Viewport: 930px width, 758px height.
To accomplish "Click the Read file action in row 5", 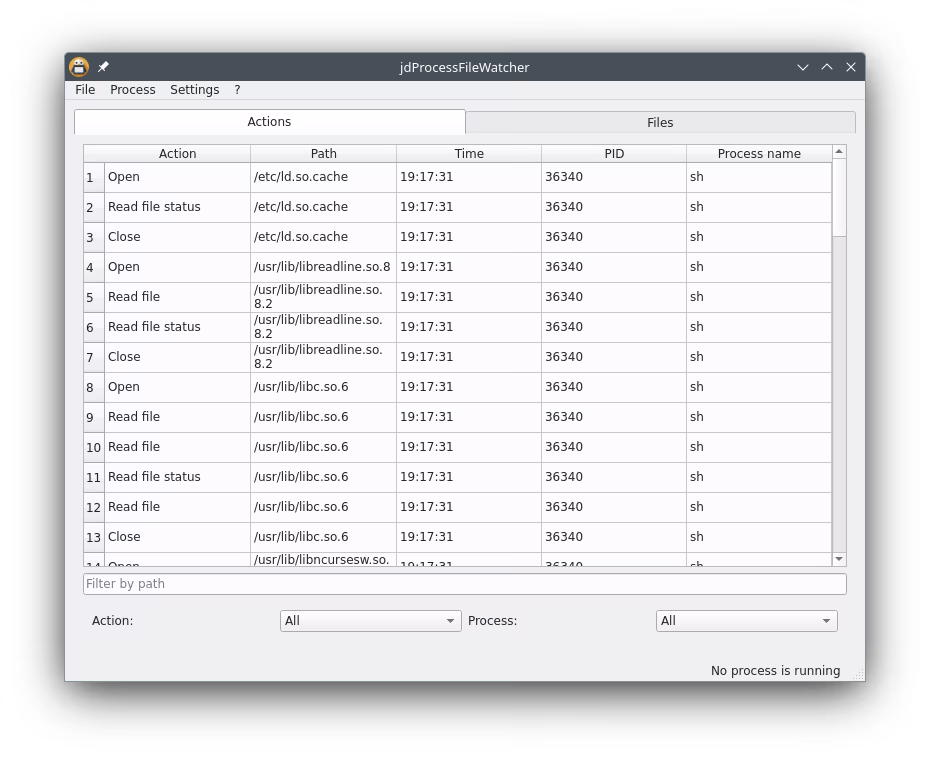I will coord(177,297).
